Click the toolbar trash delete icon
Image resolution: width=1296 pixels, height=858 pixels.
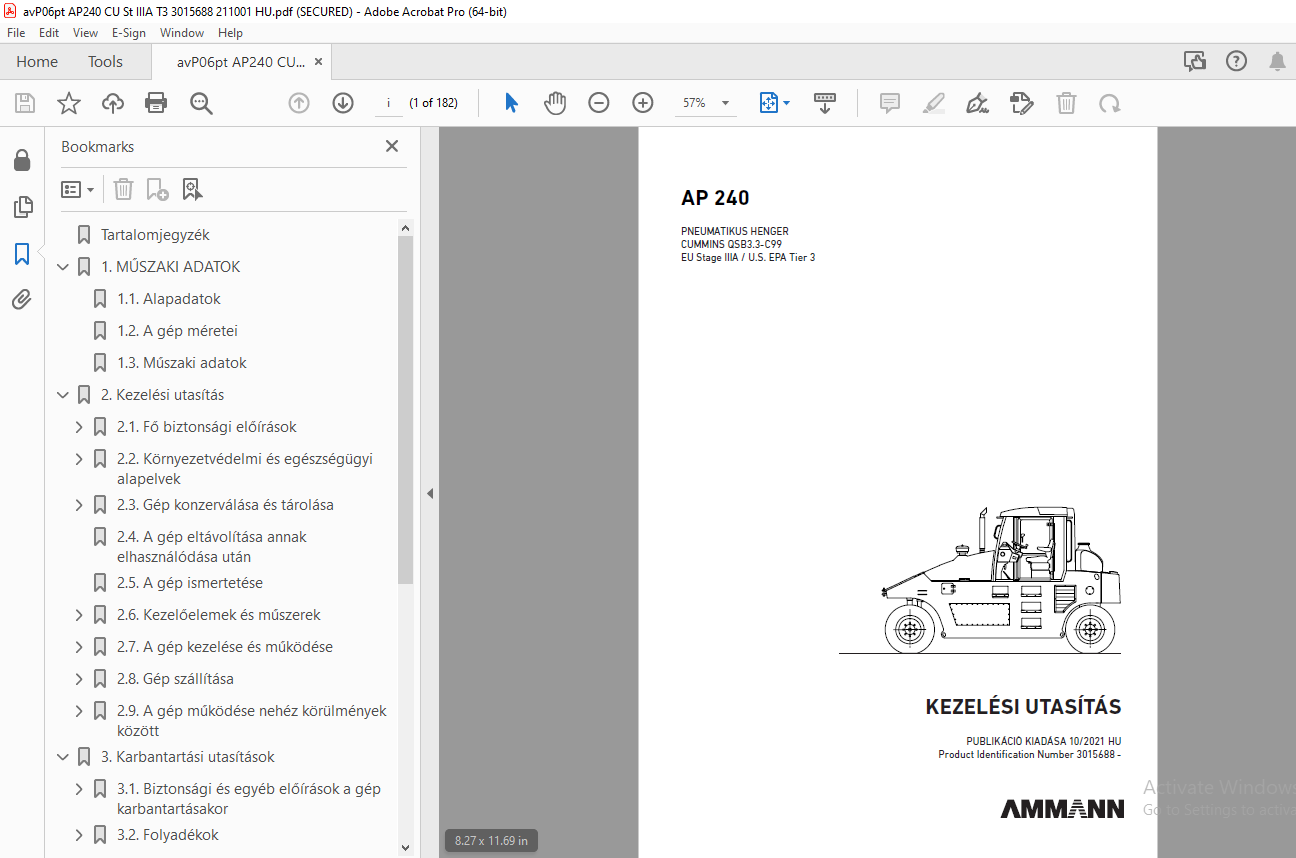(x=1067, y=103)
